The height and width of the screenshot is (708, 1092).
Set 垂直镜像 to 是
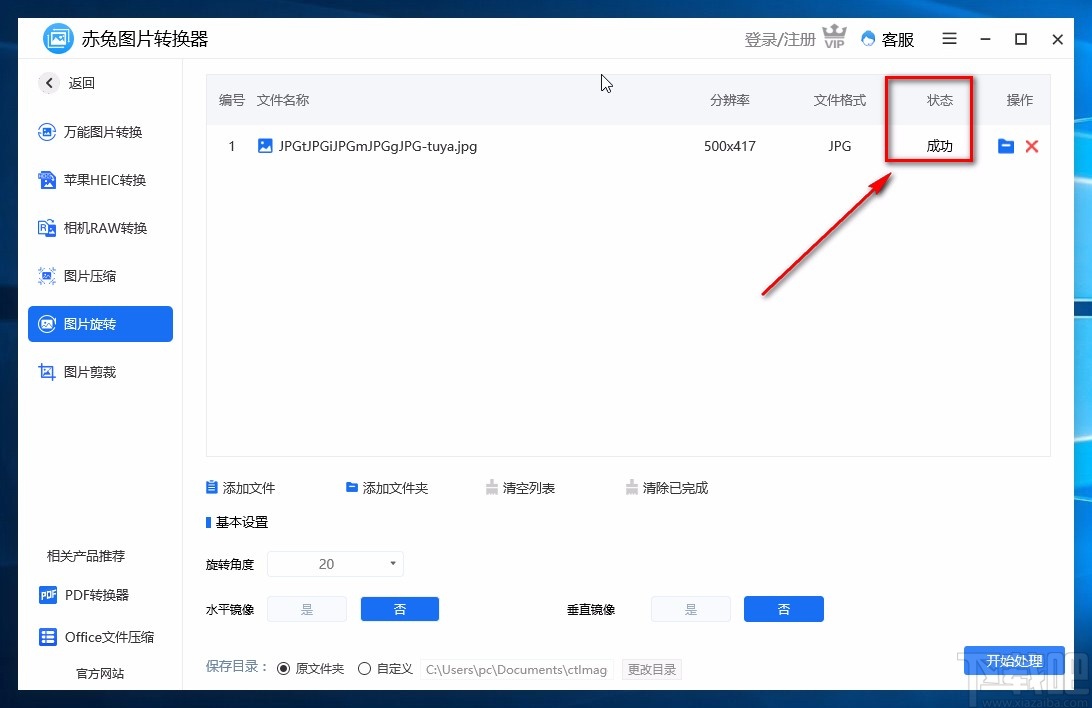point(690,609)
